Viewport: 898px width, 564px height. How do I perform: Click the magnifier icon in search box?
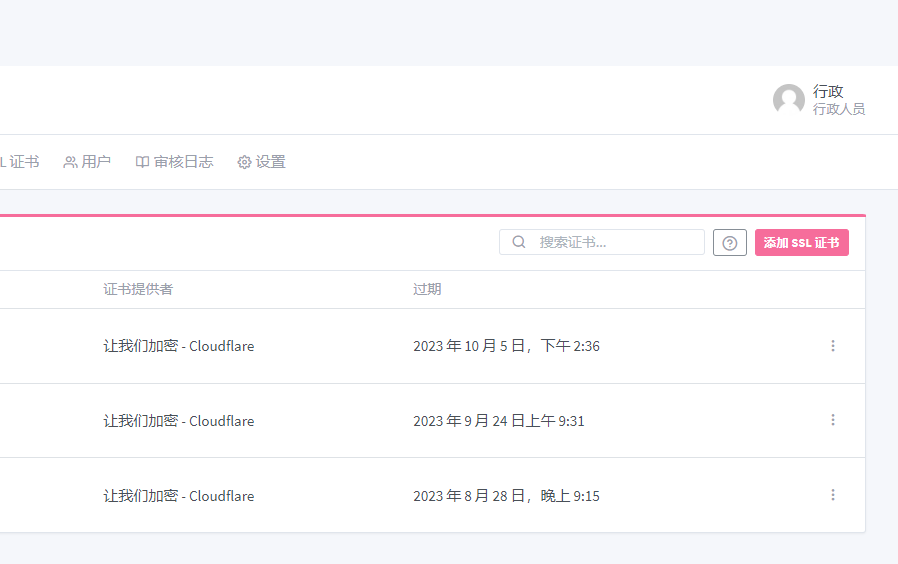(x=519, y=242)
